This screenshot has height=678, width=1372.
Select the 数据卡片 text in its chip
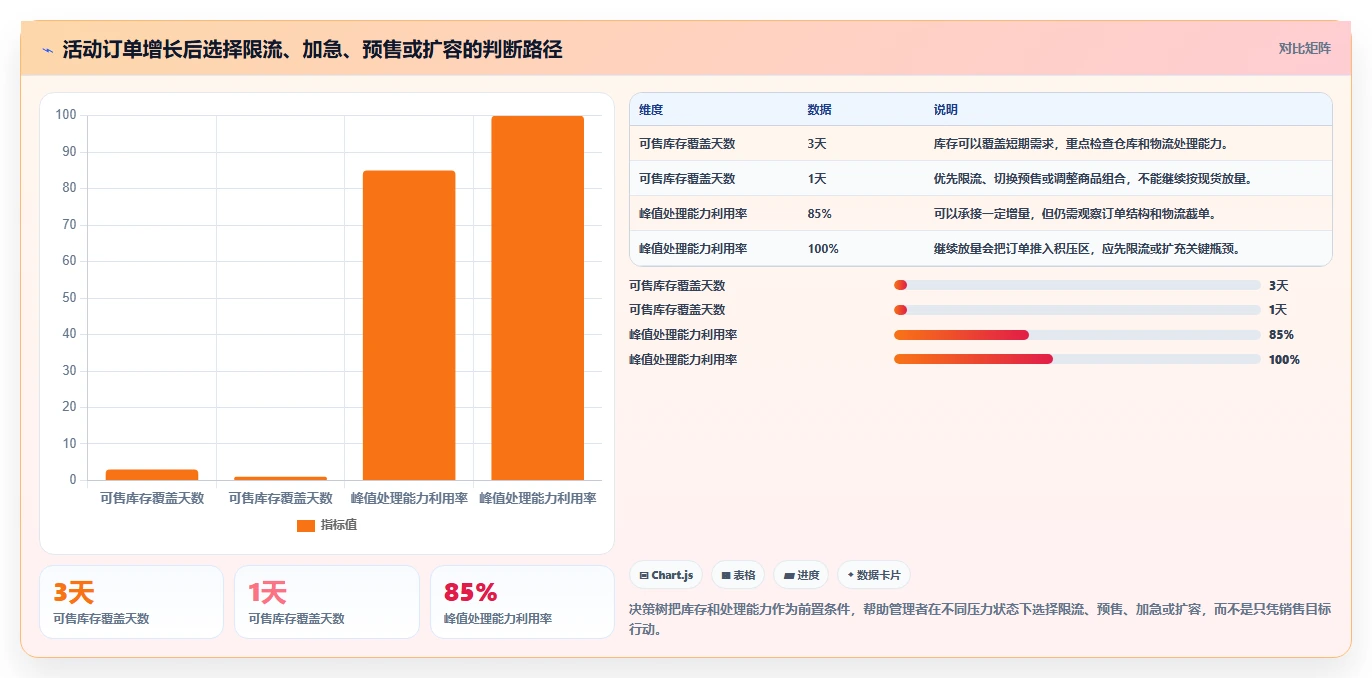879,575
